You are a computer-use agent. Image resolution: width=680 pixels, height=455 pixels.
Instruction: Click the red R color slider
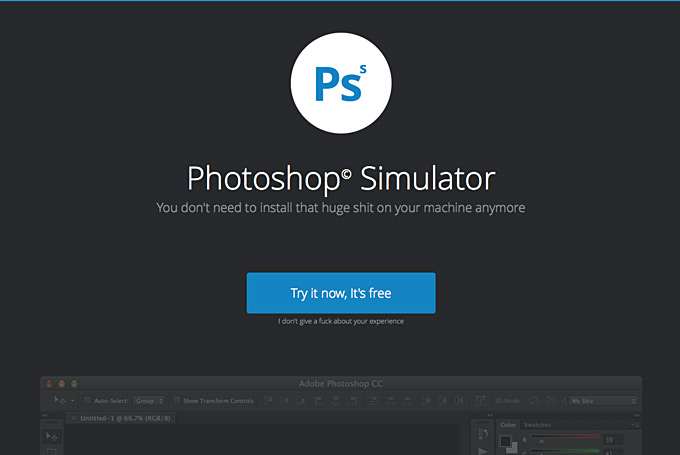tap(565, 436)
